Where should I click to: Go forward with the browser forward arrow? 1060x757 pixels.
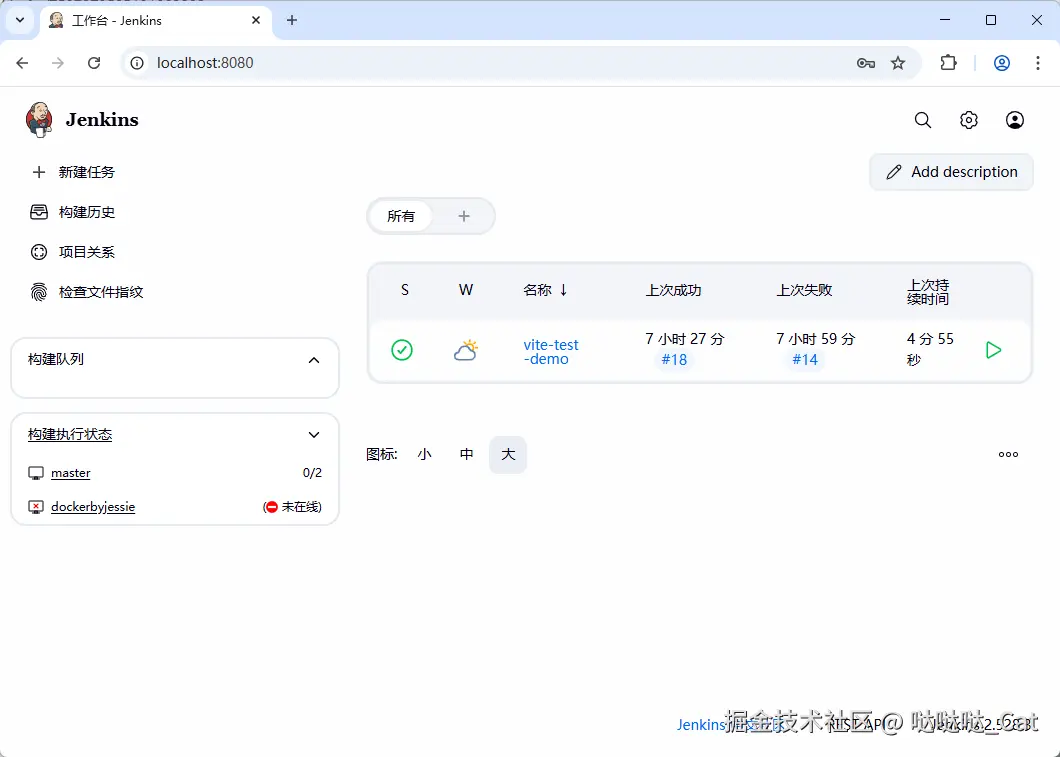coord(58,63)
